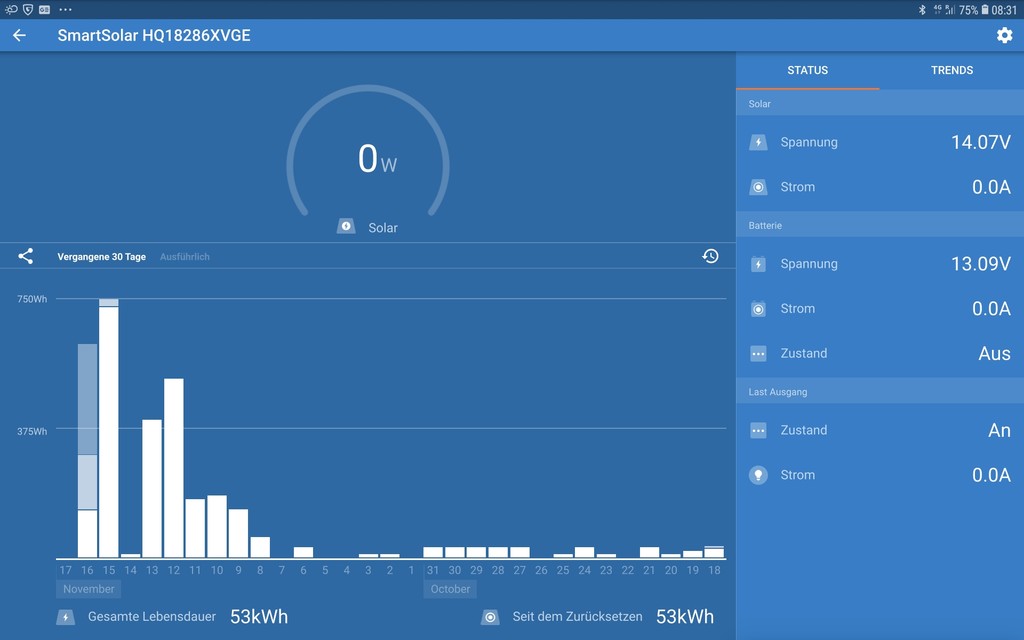This screenshot has width=1024, height=640.
Task: Tap the Solar section header in panel
Action: (x=880, y=104)
